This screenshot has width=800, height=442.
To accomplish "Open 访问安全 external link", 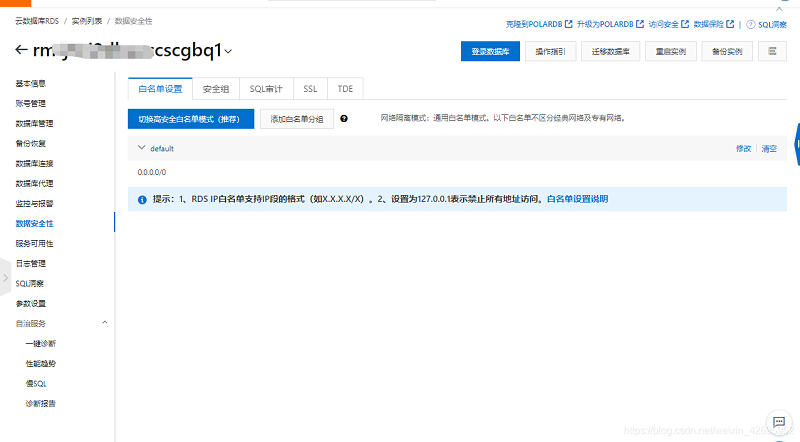I will pos(668,24).
